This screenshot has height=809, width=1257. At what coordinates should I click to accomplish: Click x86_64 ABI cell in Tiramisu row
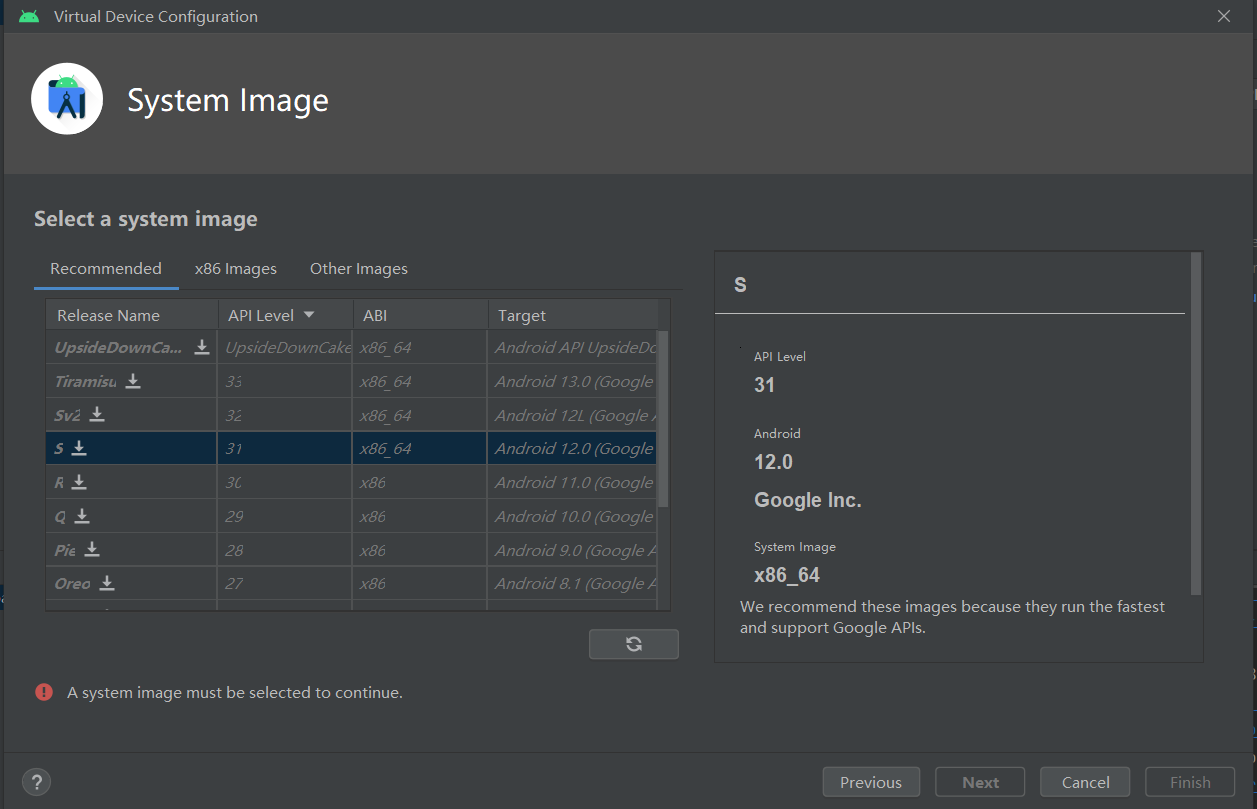[420, 381]
